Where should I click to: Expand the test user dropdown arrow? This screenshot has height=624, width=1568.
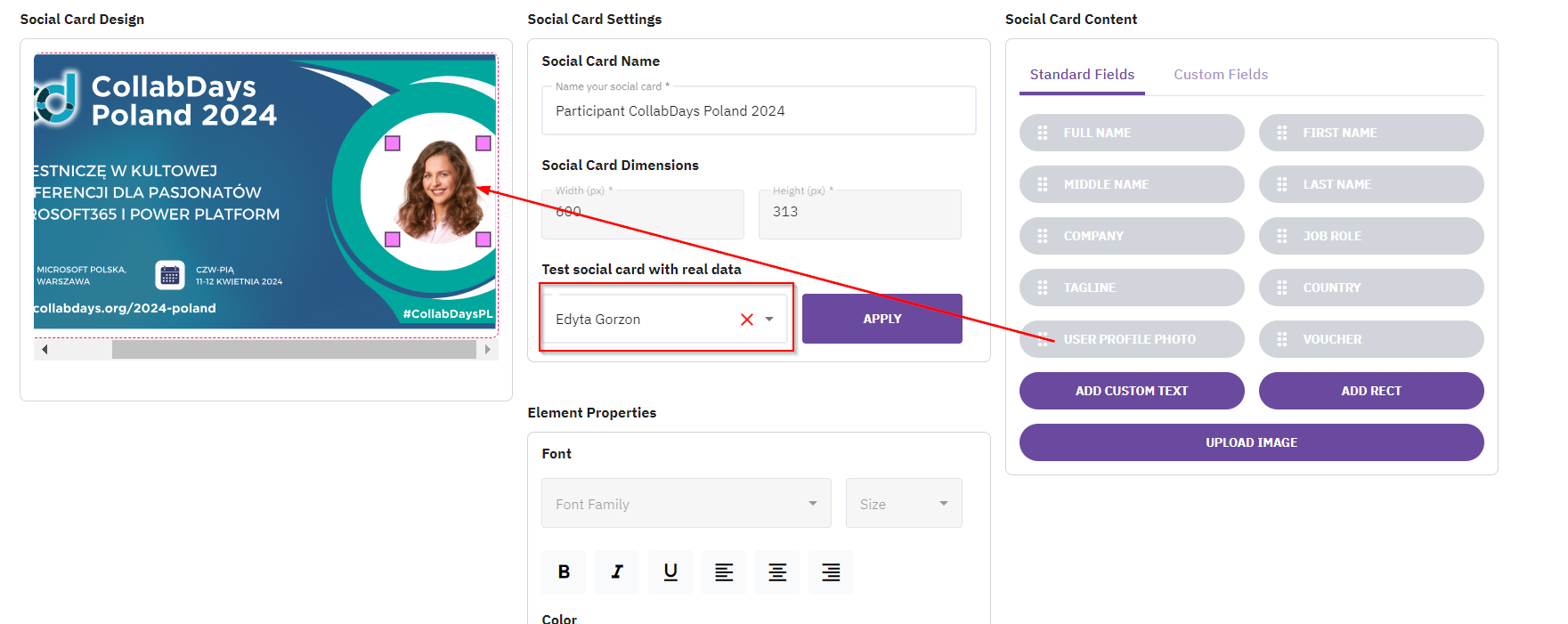(769, 320)
